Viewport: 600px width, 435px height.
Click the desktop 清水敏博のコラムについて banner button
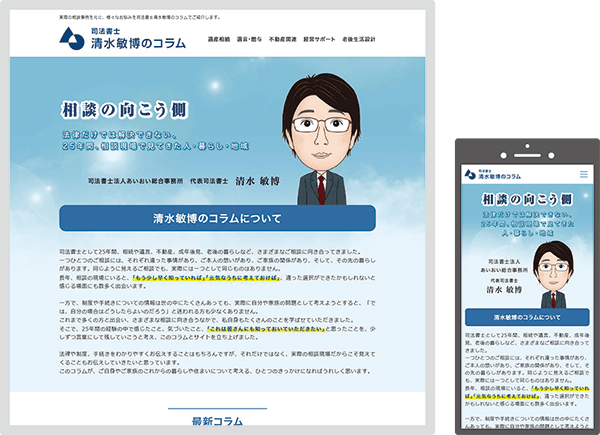[217, 218]
